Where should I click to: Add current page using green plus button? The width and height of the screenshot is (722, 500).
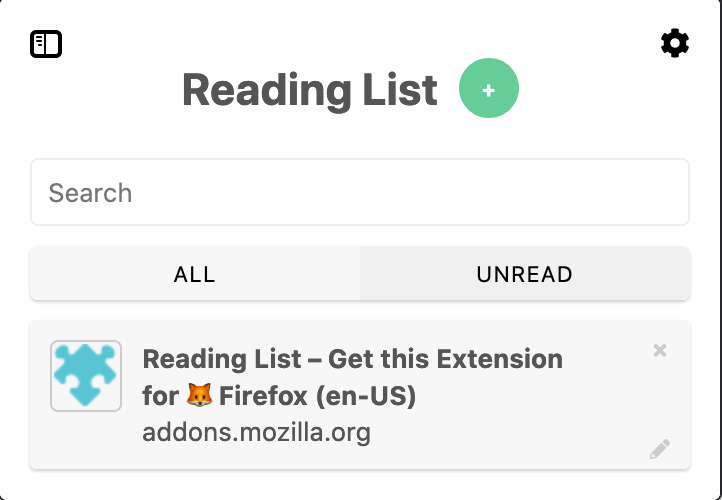tap(489, 88)
